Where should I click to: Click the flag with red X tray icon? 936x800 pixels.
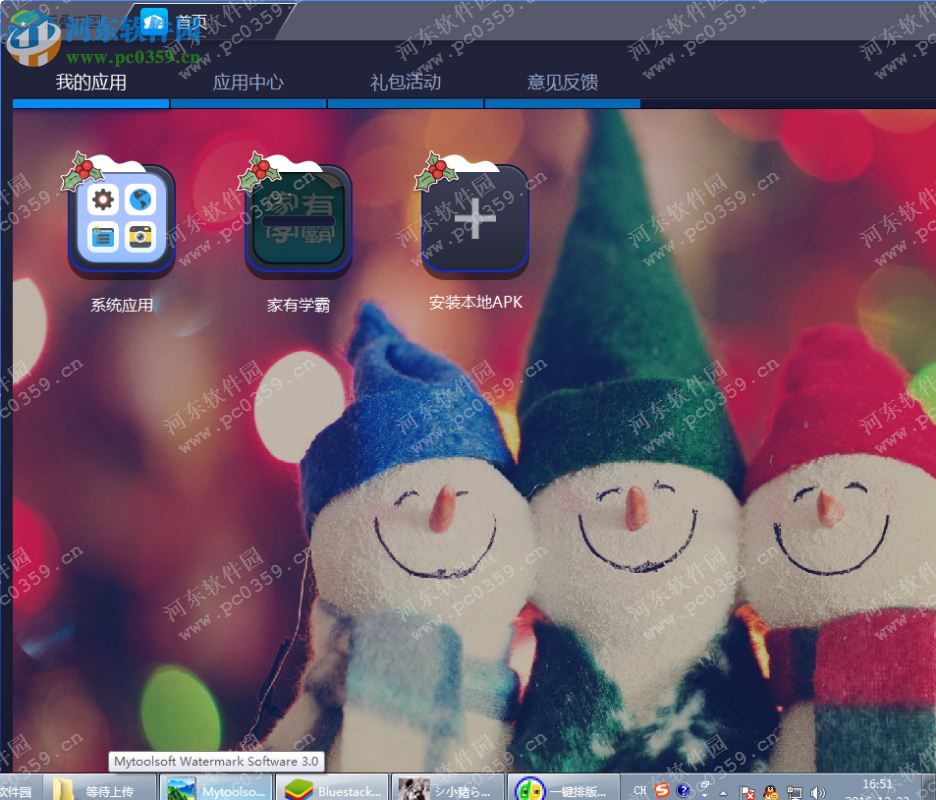(x=747, y=793)
